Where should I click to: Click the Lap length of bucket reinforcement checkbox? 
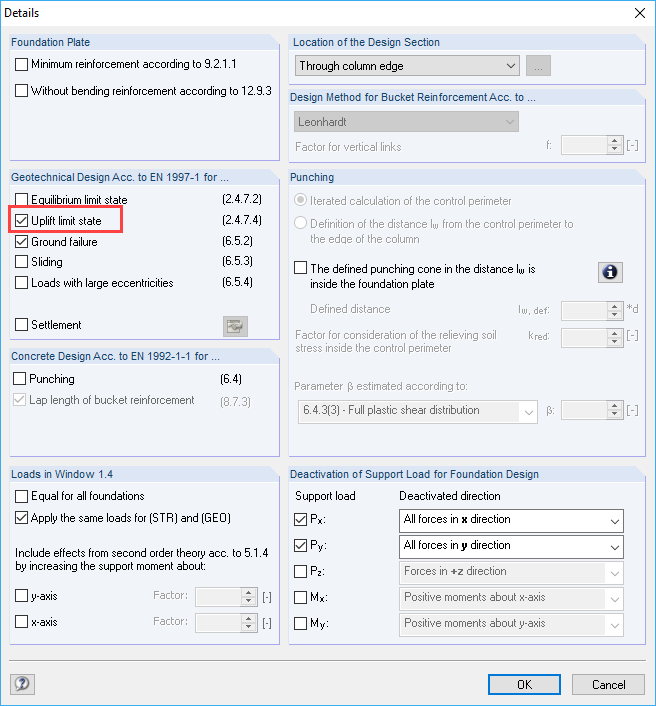click(x=19, y=400)
